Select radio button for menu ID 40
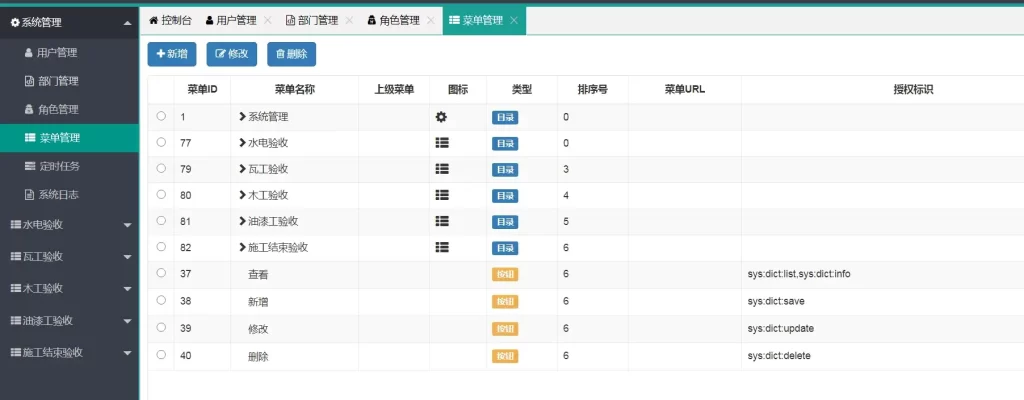1024x400 pixels. [161, 354]
